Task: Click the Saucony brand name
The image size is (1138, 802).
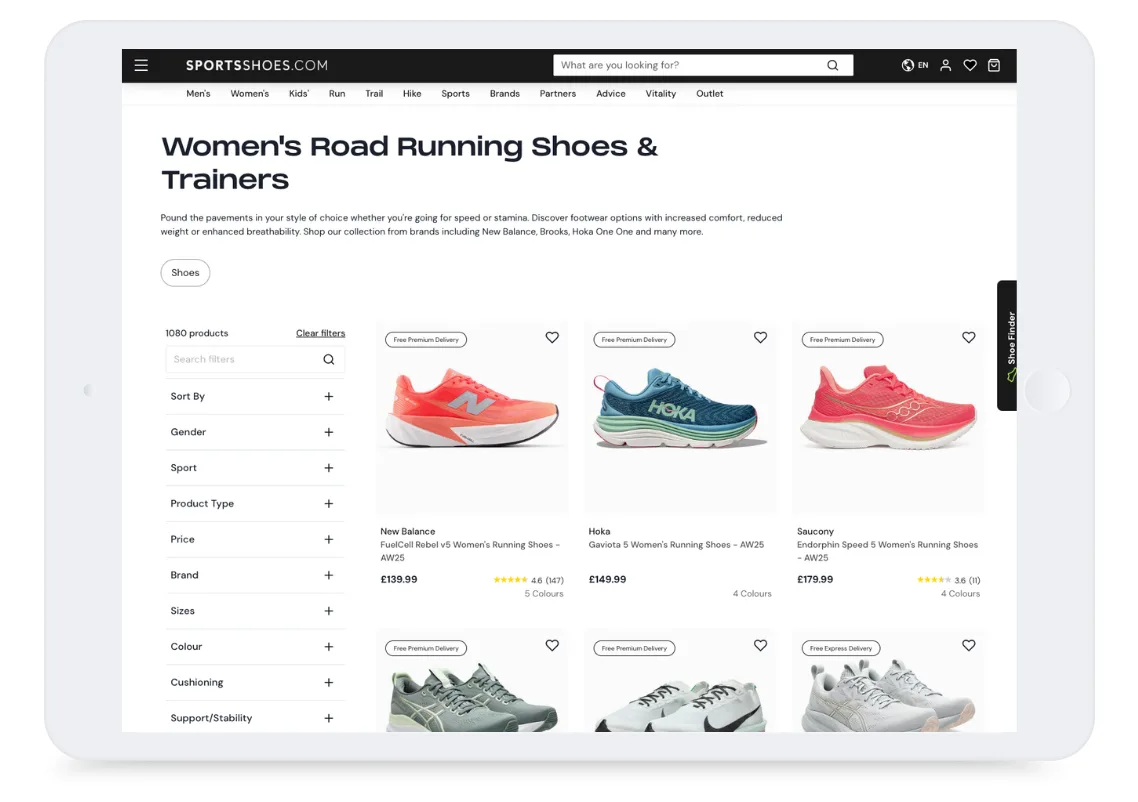Action: (815, 532)
